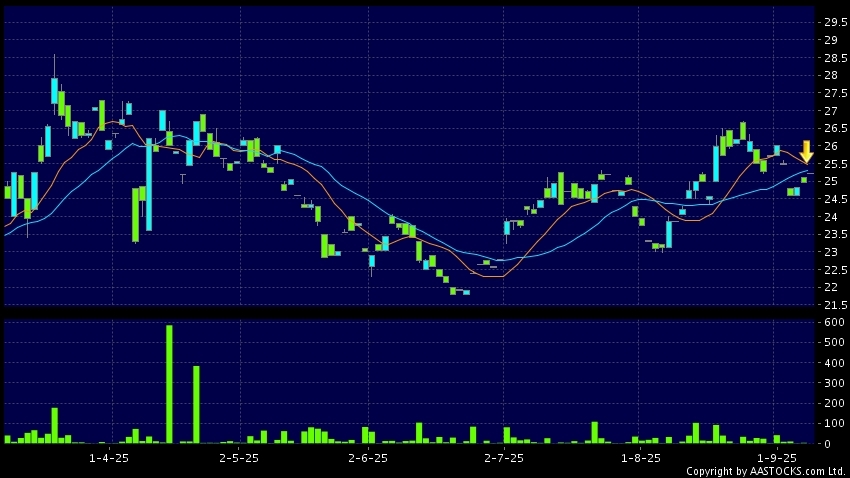Screen dimensions: 850x478
Task: Click the 600 volume axis label
Action: click(x=834, y=322)
